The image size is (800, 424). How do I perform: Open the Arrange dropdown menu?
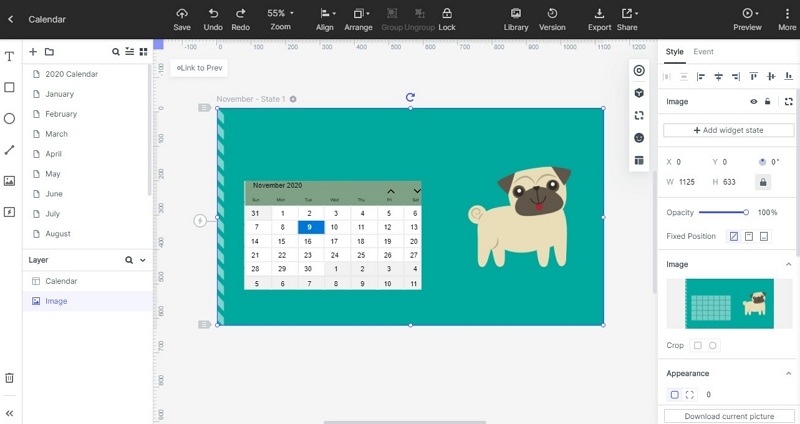tap(358, 20)
